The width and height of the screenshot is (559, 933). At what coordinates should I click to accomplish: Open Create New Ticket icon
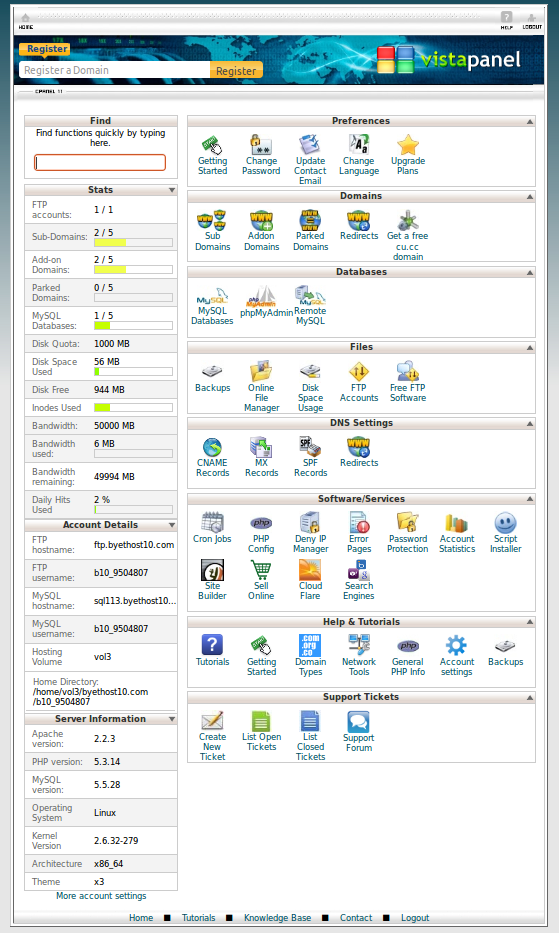click(213, 721)
